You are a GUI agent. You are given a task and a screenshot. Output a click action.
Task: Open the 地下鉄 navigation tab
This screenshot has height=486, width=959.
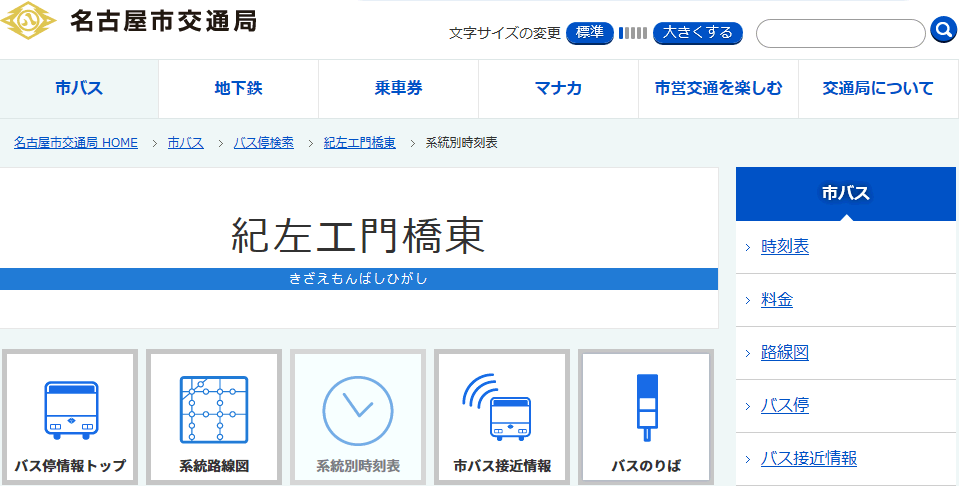point(238,88)
